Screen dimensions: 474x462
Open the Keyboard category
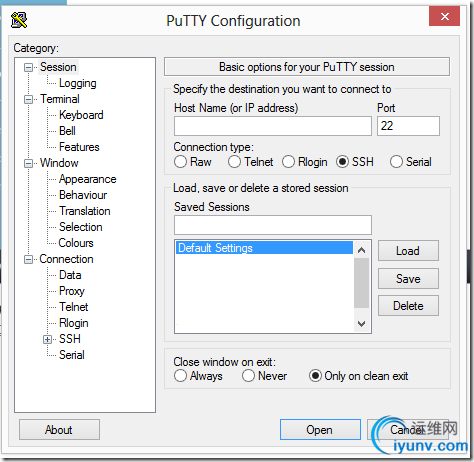click(81, 115)
